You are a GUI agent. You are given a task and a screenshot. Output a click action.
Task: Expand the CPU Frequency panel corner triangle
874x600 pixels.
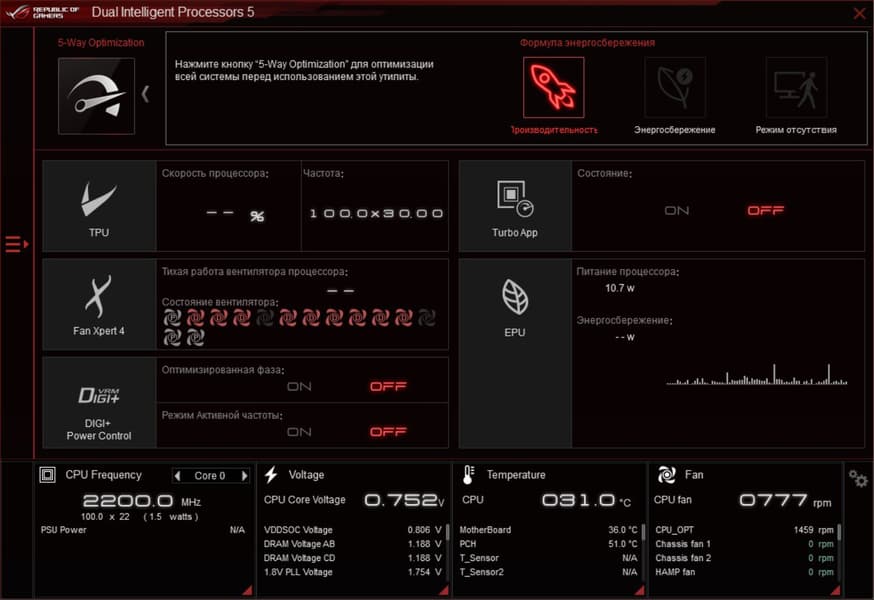point(247,590)
